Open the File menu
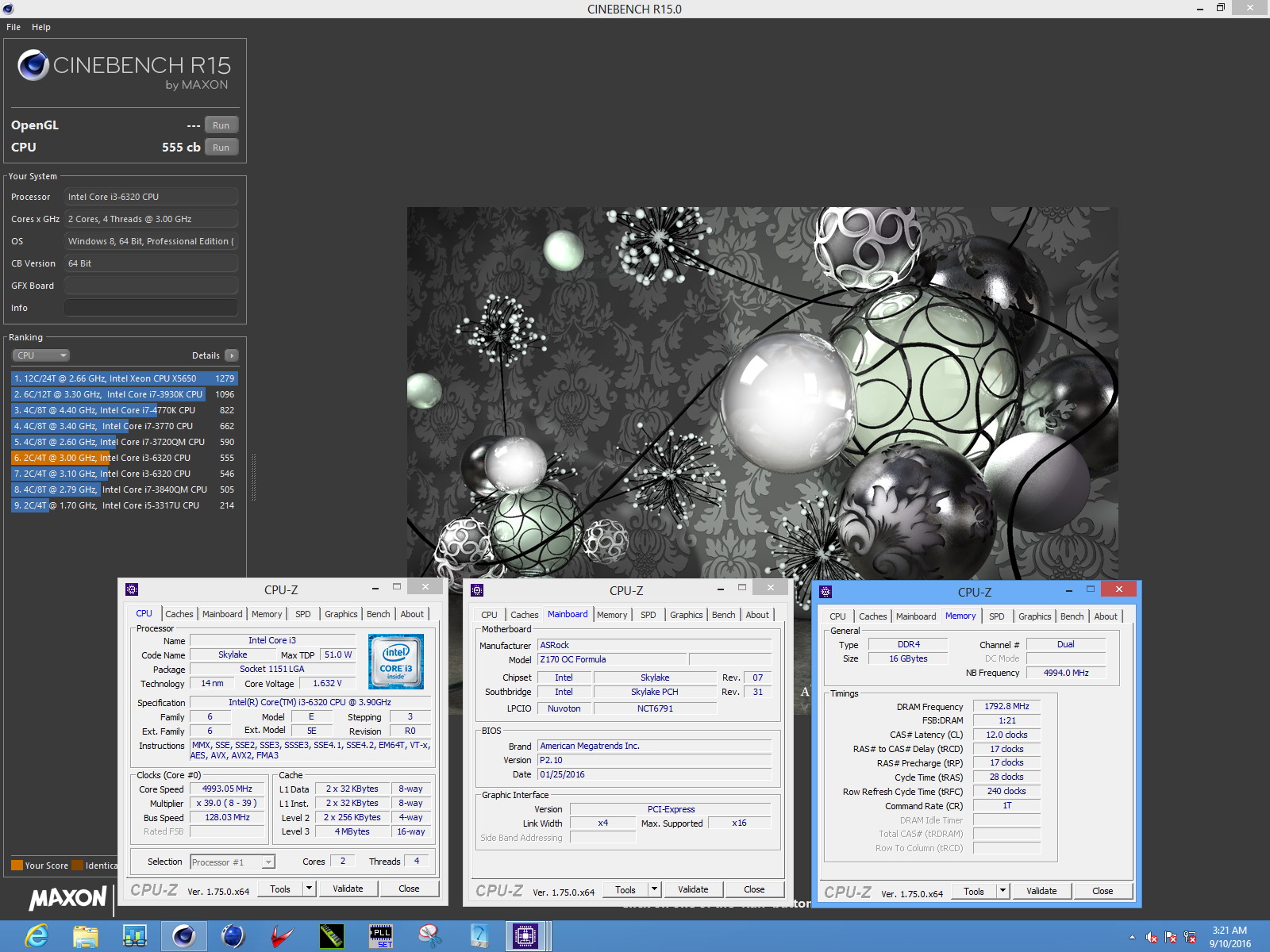The image size is (1270, 952). (x=13, y=27)
